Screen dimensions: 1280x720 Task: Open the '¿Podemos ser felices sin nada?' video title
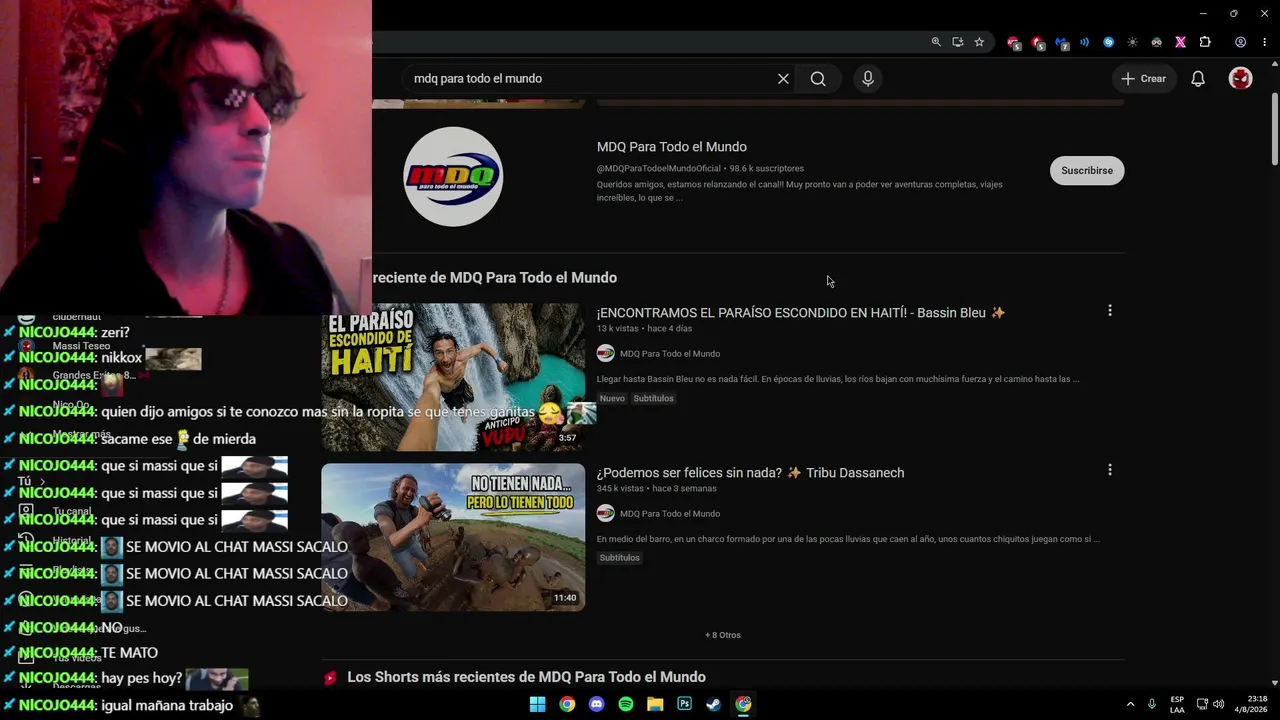pyautogui.click(x=750, y=473)
